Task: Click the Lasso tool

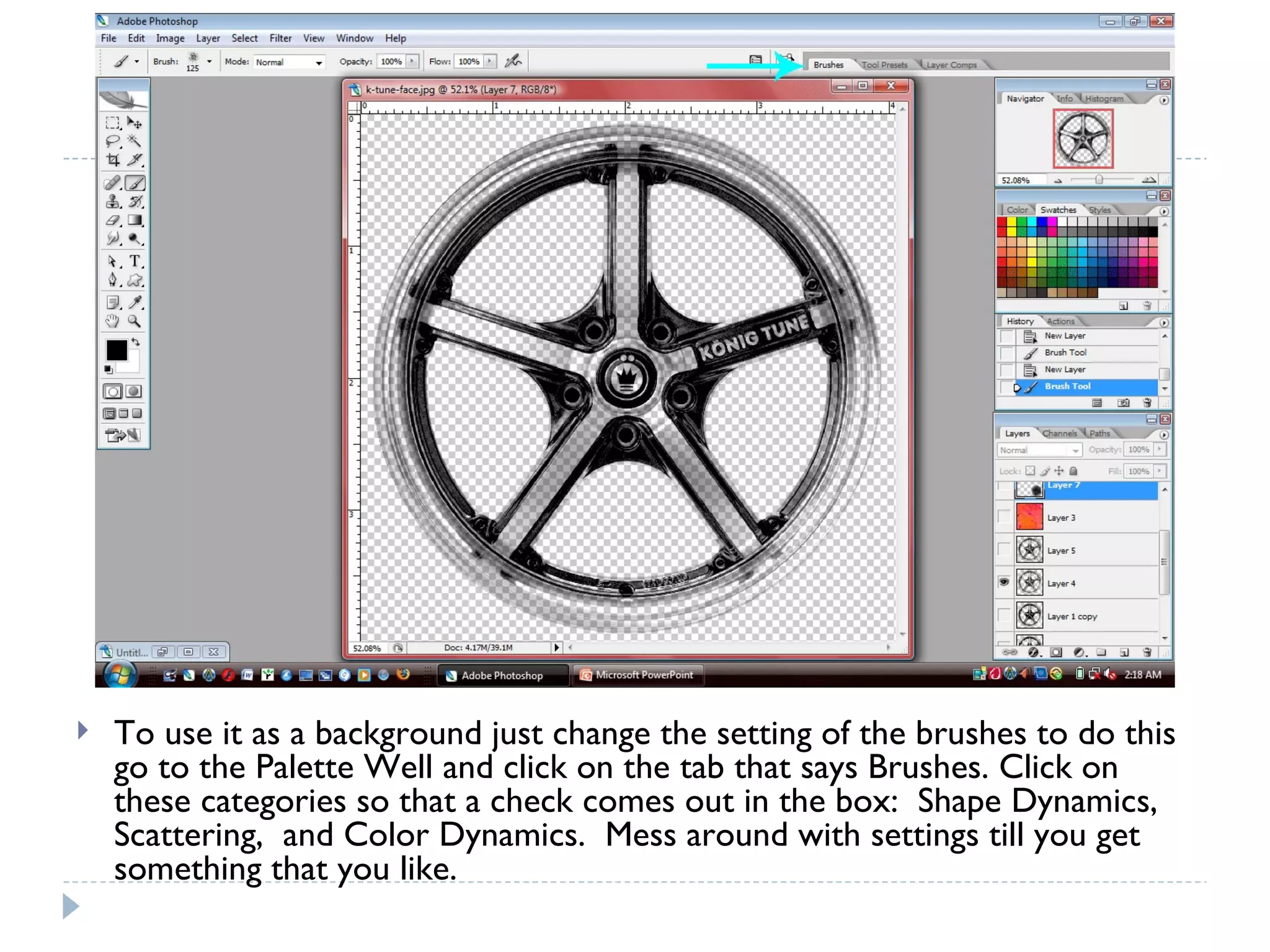Action: (113, 141)
